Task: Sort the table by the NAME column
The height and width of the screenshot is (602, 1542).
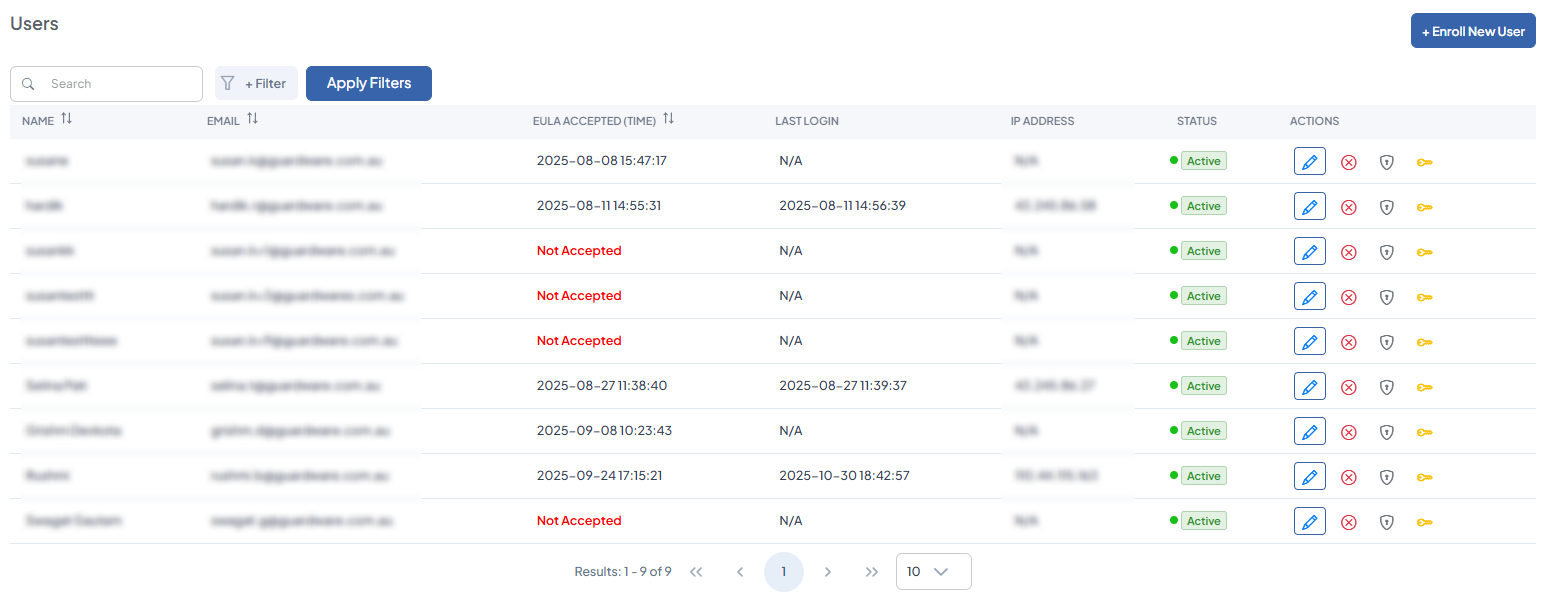Action: click(66, 119)
